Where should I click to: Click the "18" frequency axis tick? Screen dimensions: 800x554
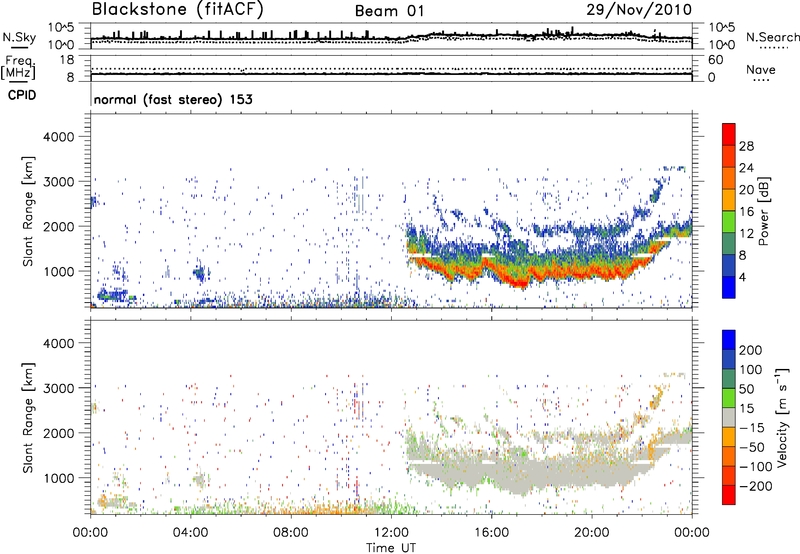click(x=67, y=60)
